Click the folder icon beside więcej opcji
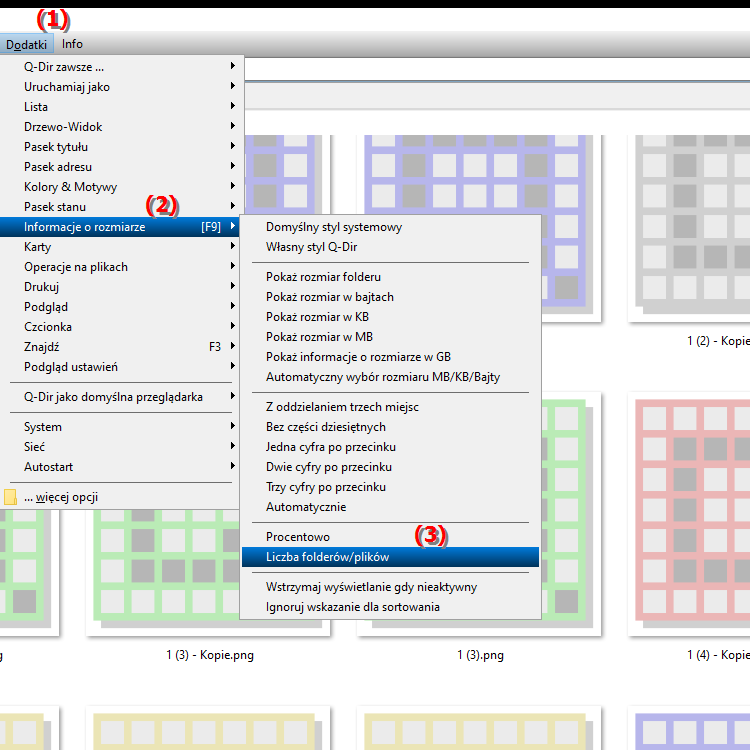This screenshot has width=750, height=750. pos(11,497)
